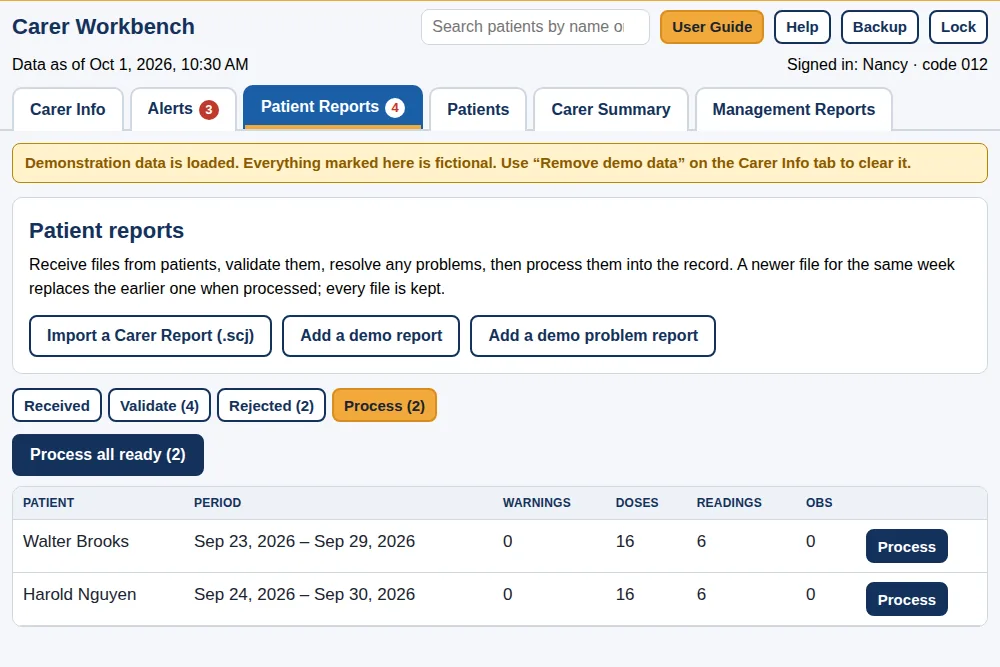Click Process all ready (2)
1000x667 pixels.
coord(108,455)
